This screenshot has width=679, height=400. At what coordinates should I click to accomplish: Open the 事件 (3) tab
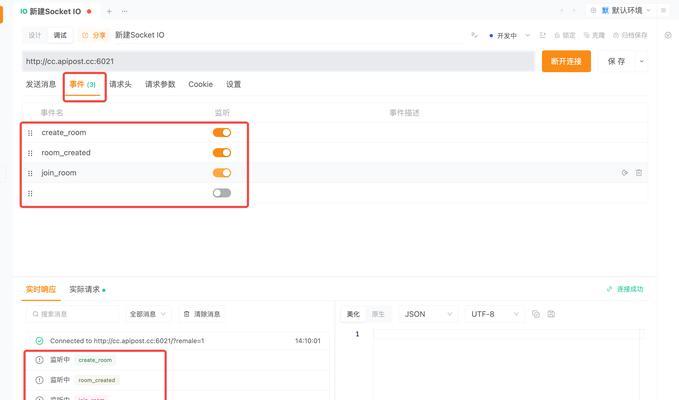click(82, 84)
